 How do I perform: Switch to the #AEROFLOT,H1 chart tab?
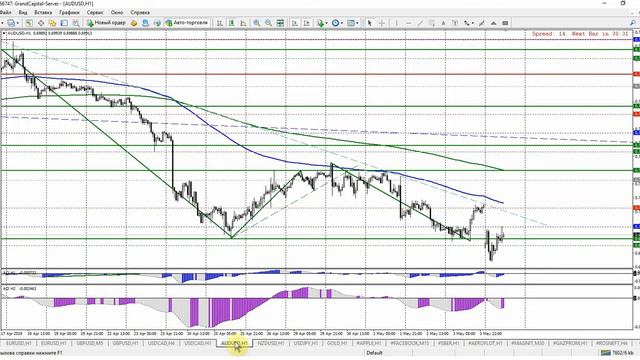(485, 343)
